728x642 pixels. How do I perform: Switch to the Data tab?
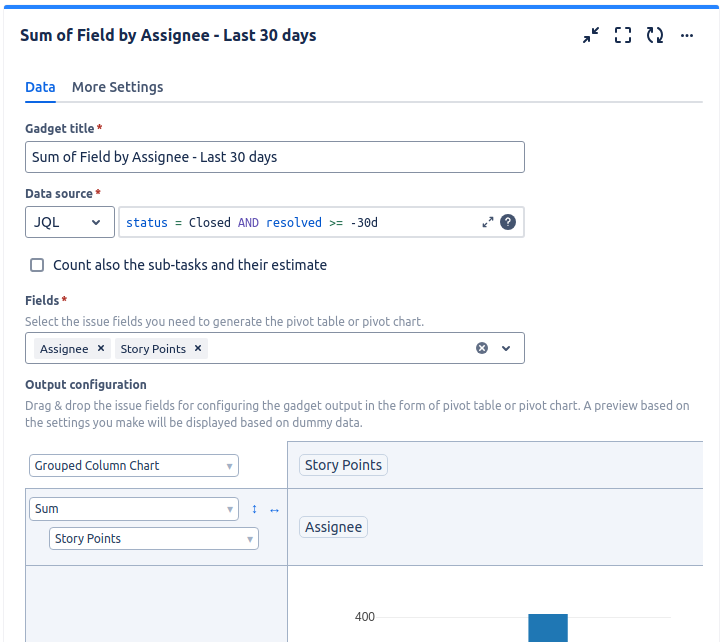click(x=40, y=87)
